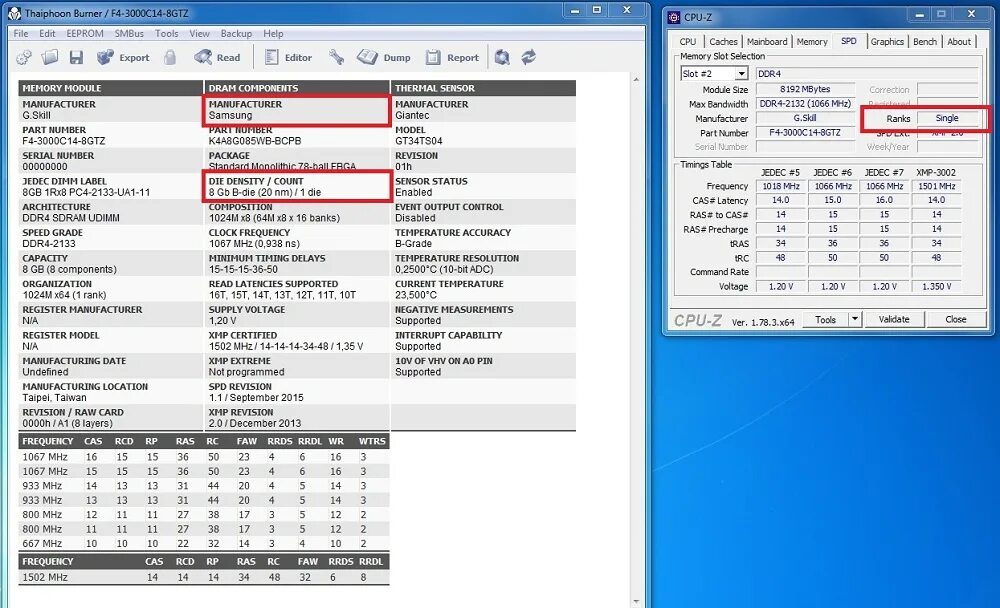This screenshot has width=1000, height=608.
Task: Click the refresh arrows icon in toolbar
Action: (529, 57)
